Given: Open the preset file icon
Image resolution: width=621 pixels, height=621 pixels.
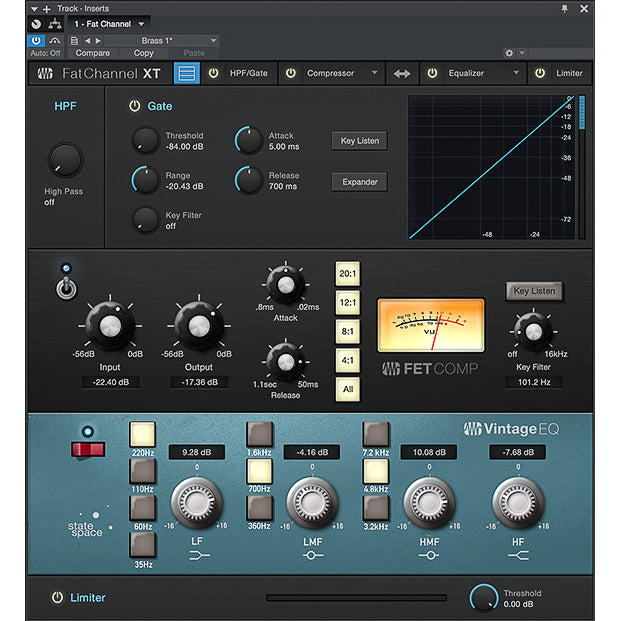Looking at the screenshot, I should click(x=74, y=40).
